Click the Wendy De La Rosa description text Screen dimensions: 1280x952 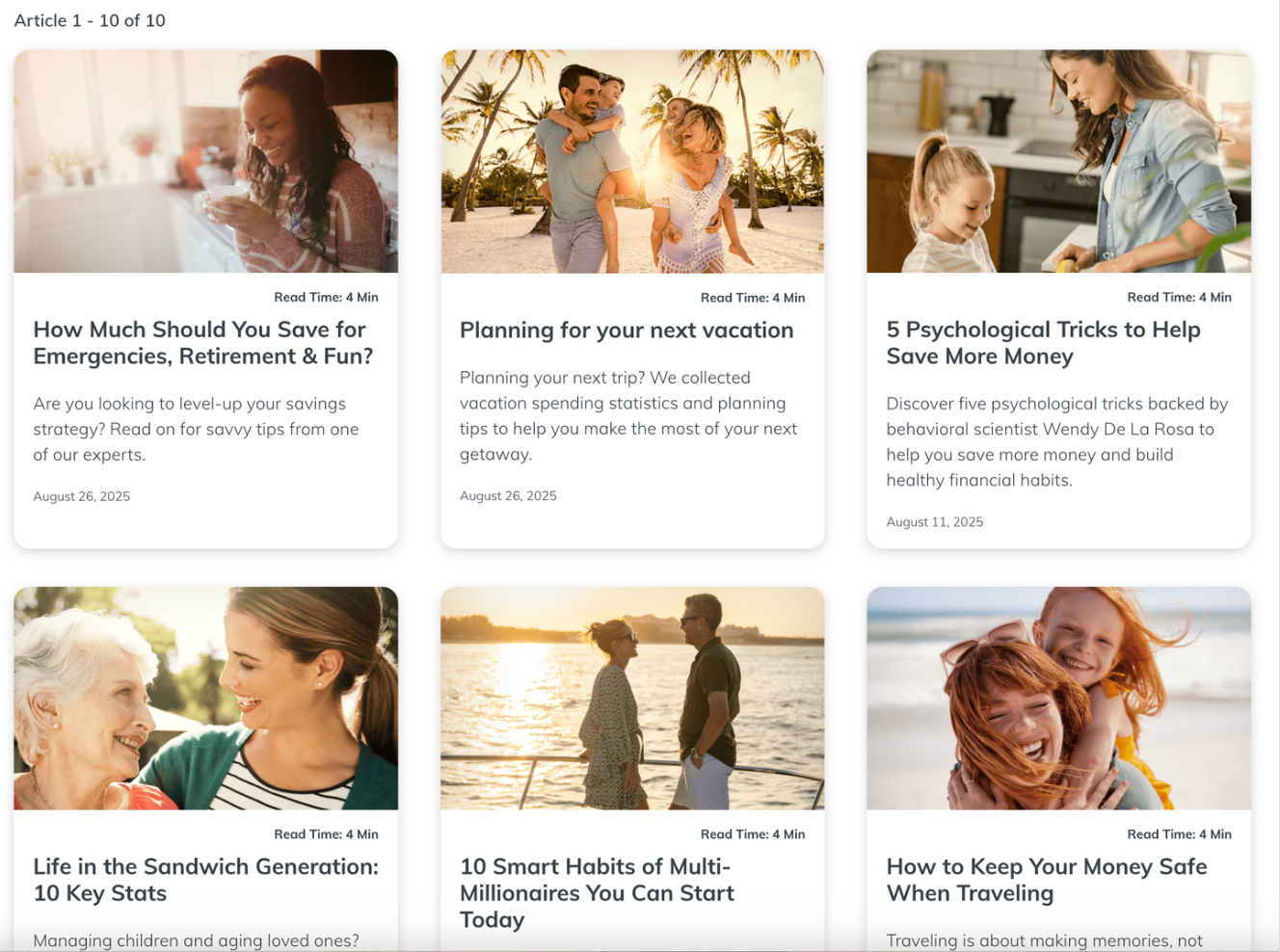[x=1056, y=441]
